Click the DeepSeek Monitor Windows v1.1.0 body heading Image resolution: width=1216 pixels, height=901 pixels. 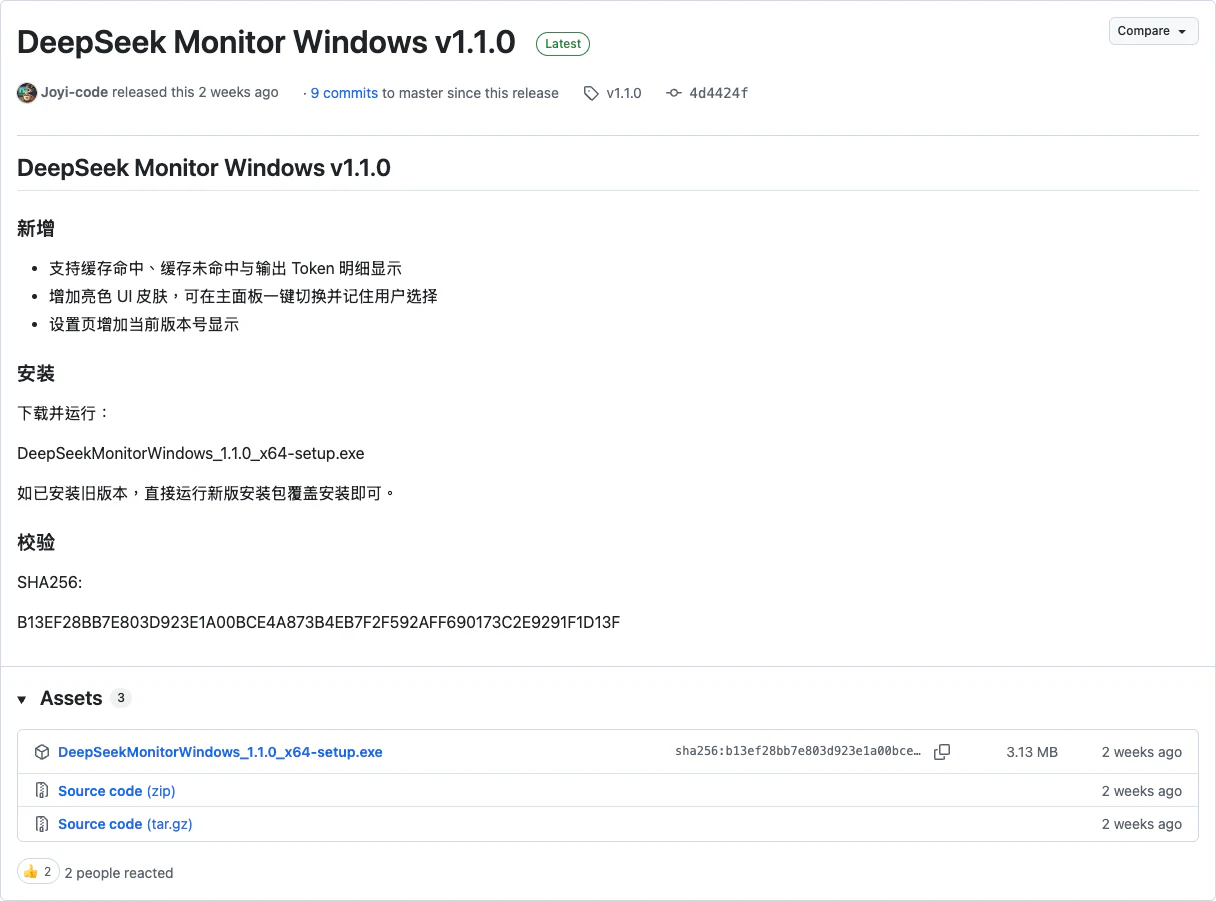tap(204, 168)
